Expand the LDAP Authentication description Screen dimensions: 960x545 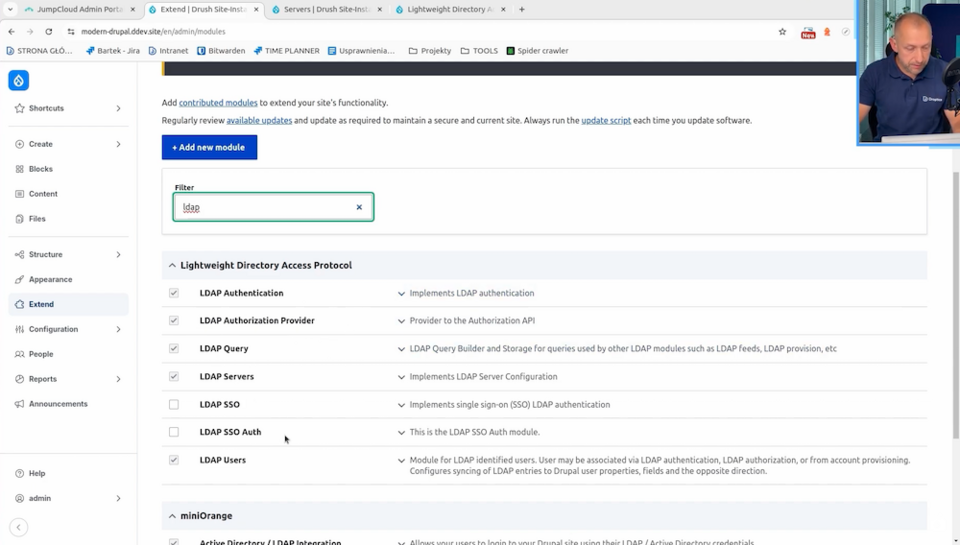401,294
